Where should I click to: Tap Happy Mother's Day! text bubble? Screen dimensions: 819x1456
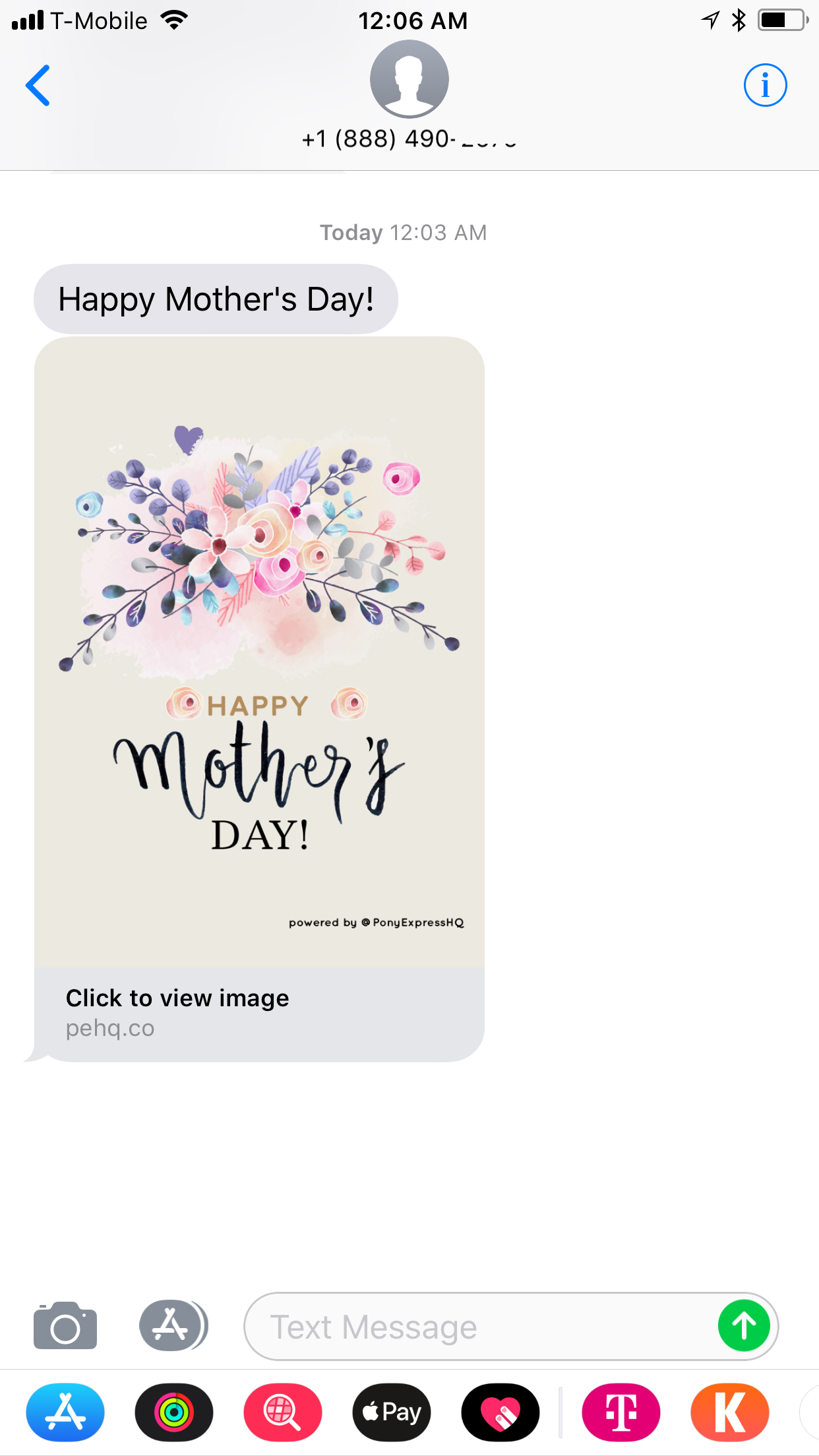tap(216, 299)
